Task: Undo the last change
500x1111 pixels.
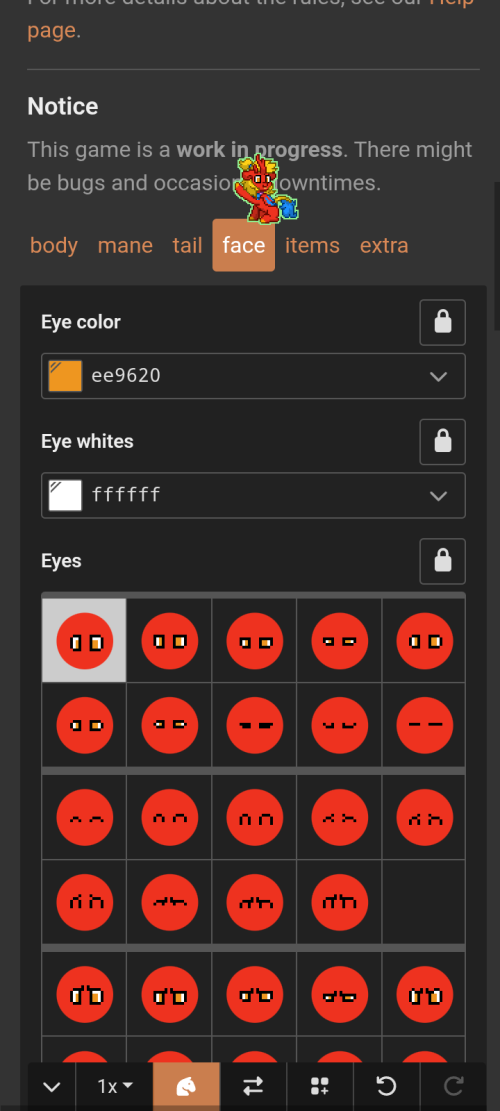Action: pos(386,1086)
